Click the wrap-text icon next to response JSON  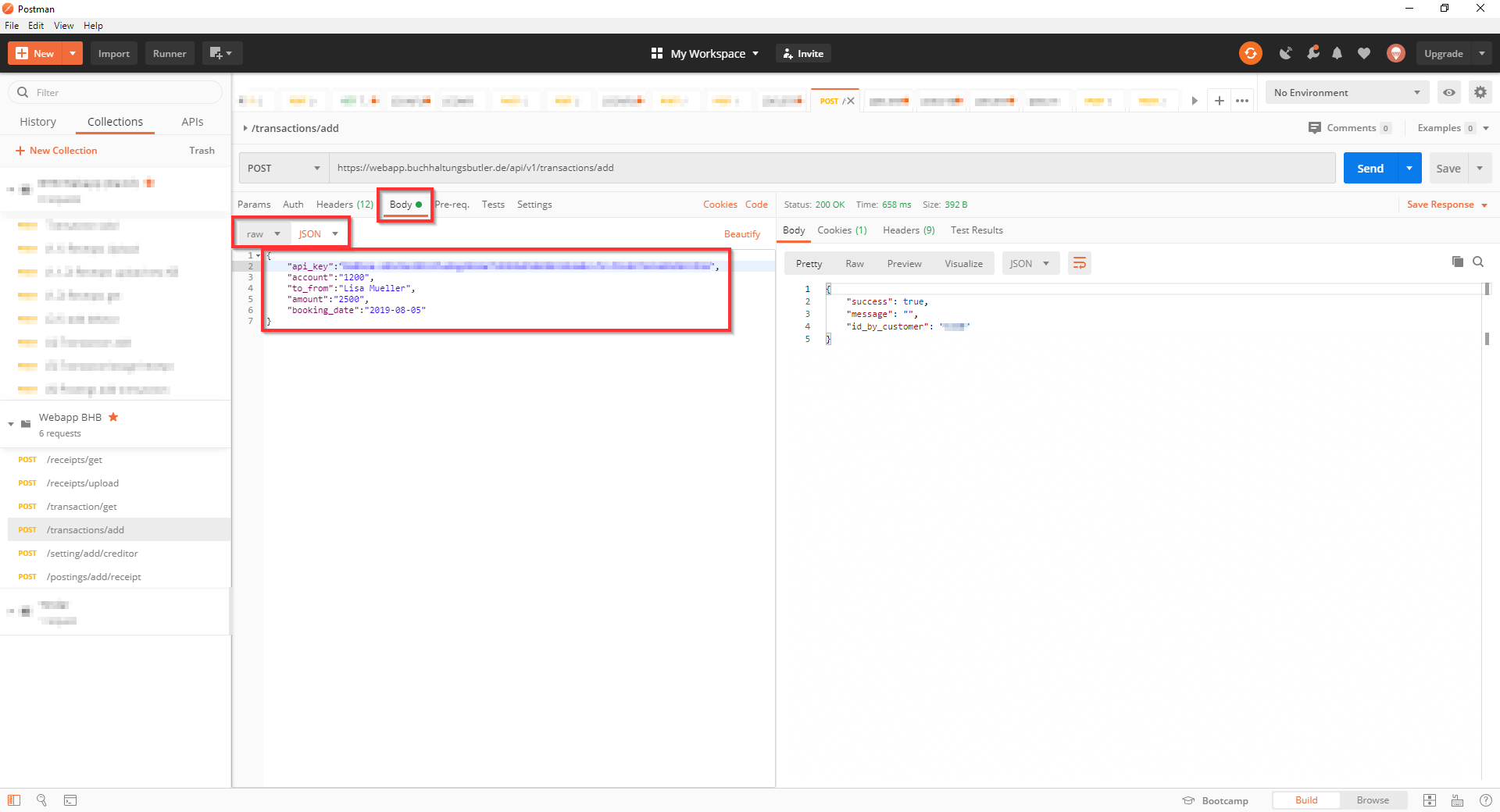click(x=1079, y=263)
